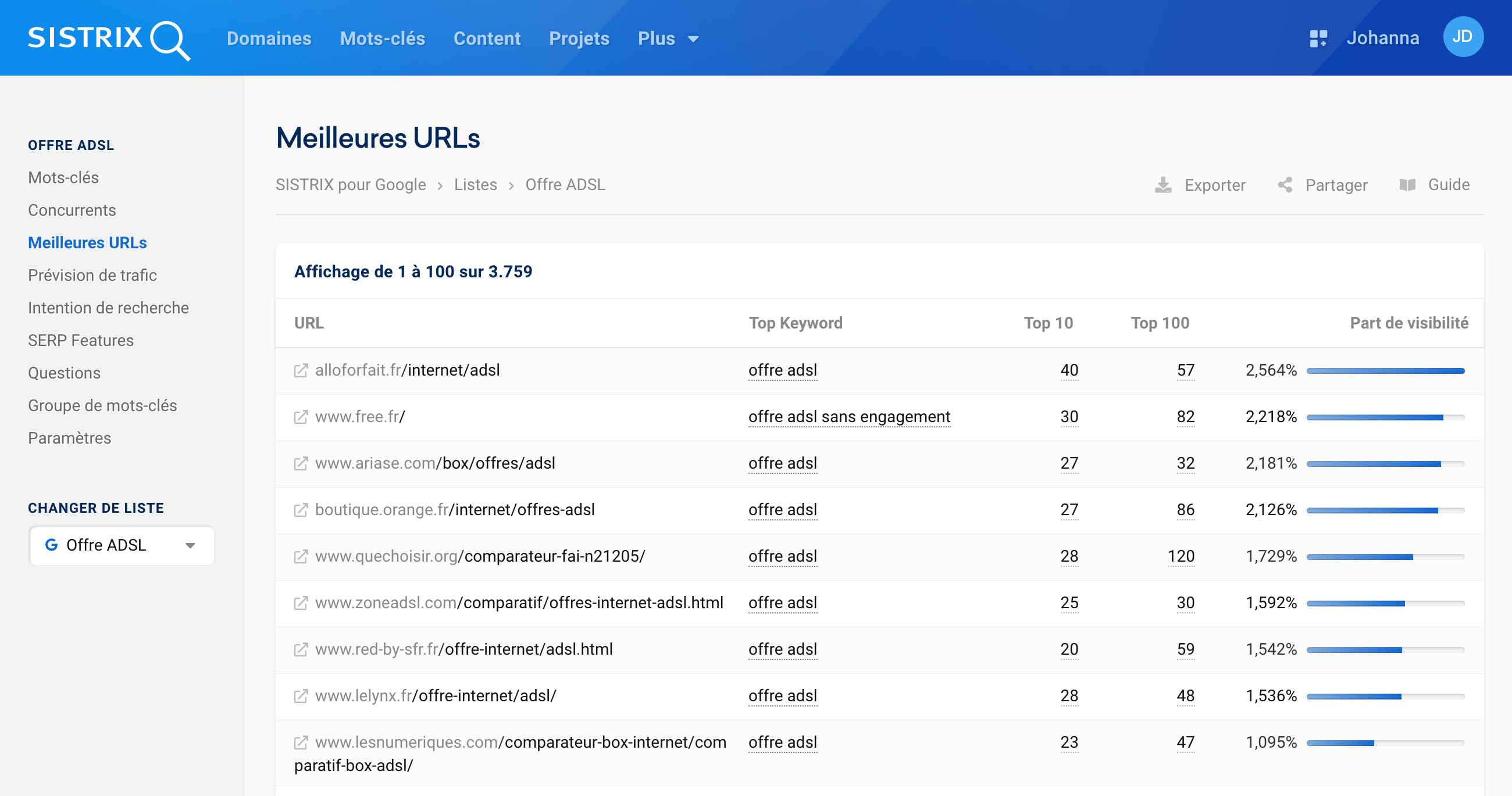Click Top 10 value 40

point(1069,370)
